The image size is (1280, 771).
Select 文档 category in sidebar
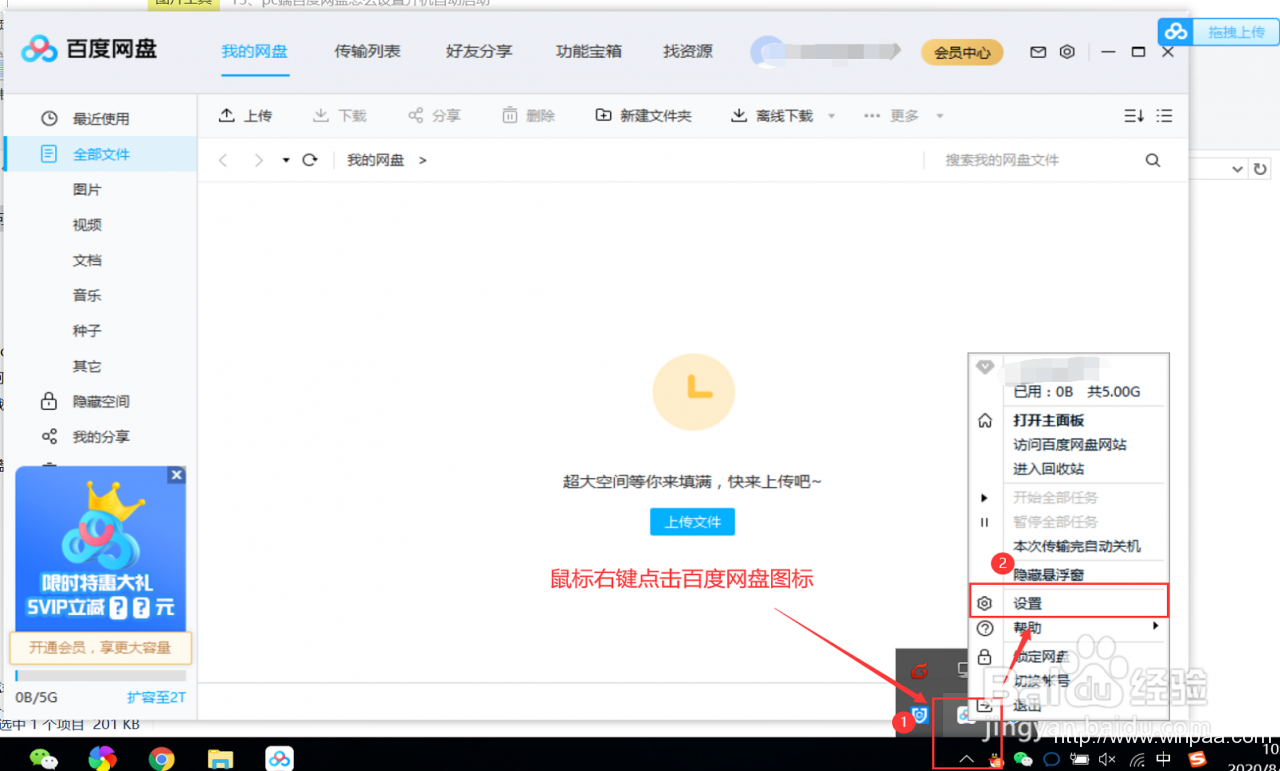(87, 260)
